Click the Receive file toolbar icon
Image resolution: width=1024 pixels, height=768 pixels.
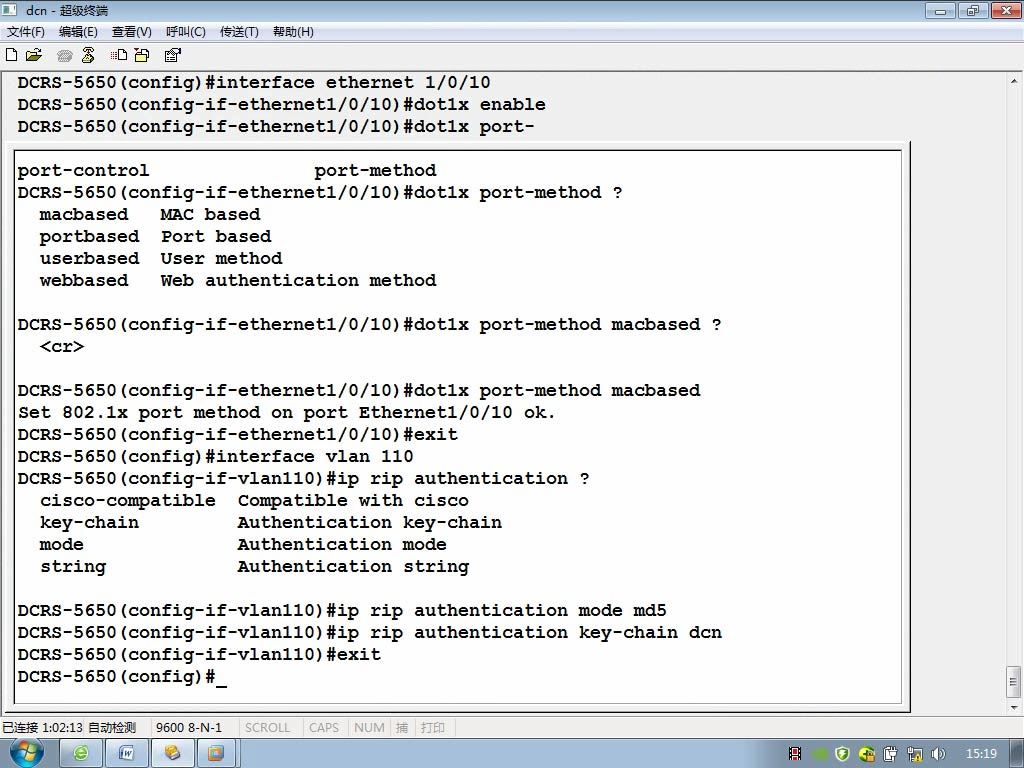click(x=142, y=56)
